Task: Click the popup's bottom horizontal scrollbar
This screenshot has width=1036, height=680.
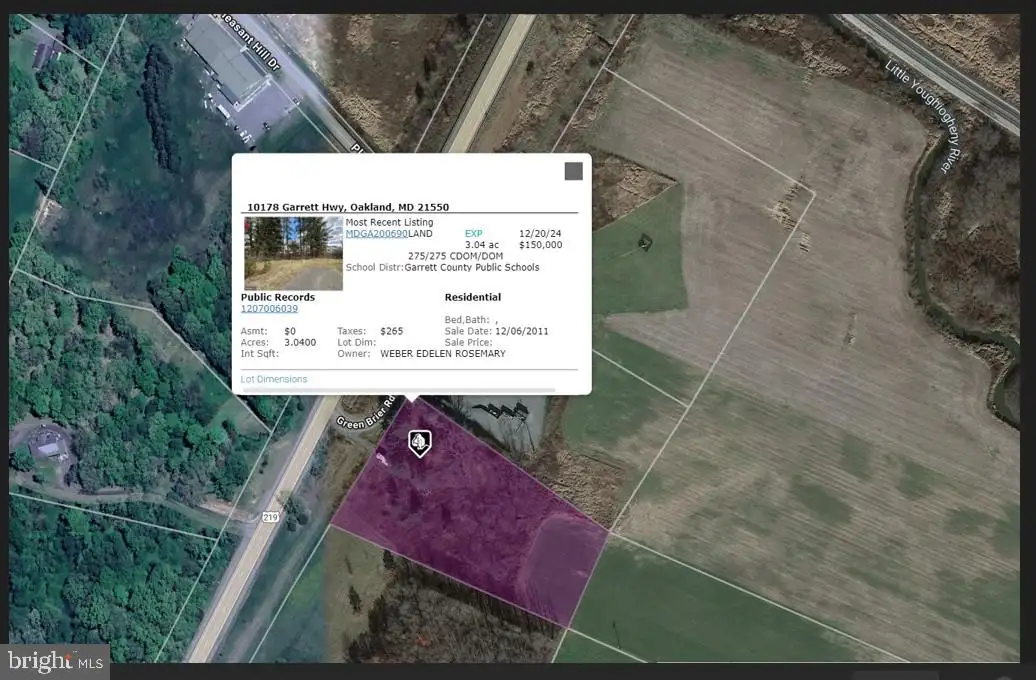Action: coord(399,390)
